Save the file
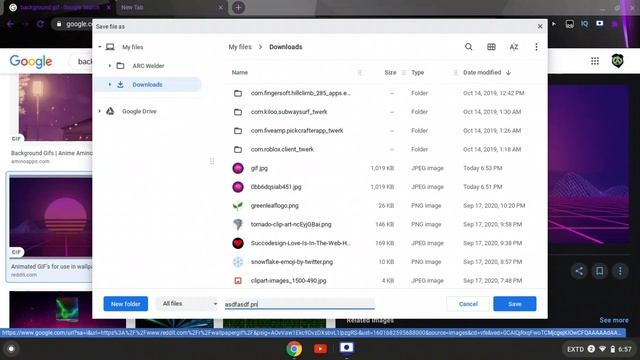 (515, 304)
